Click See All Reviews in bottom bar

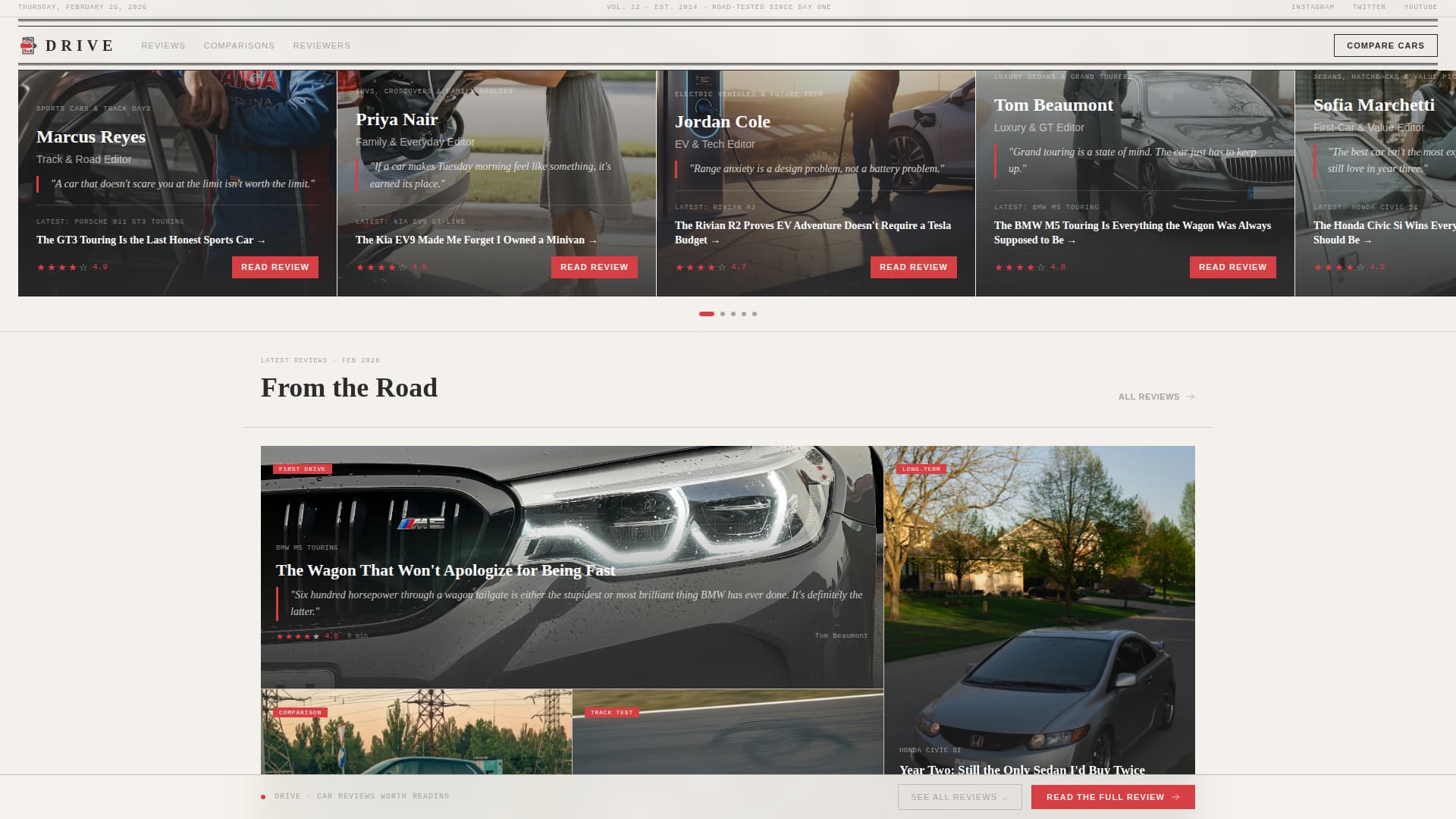tap(960, 797)
